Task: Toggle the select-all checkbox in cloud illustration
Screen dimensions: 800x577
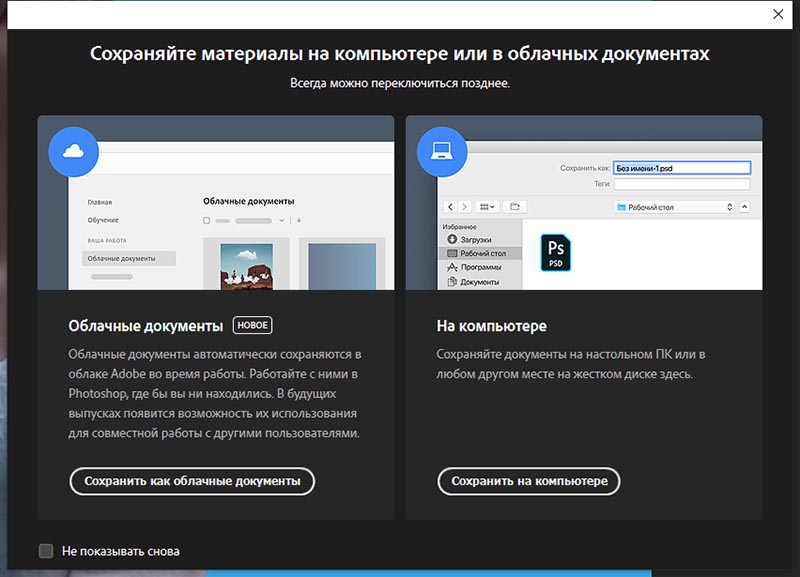Action: (x=207, y=220)
